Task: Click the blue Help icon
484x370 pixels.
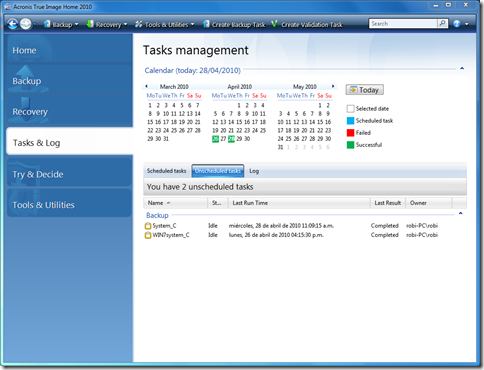Action: tap(457, 24)
